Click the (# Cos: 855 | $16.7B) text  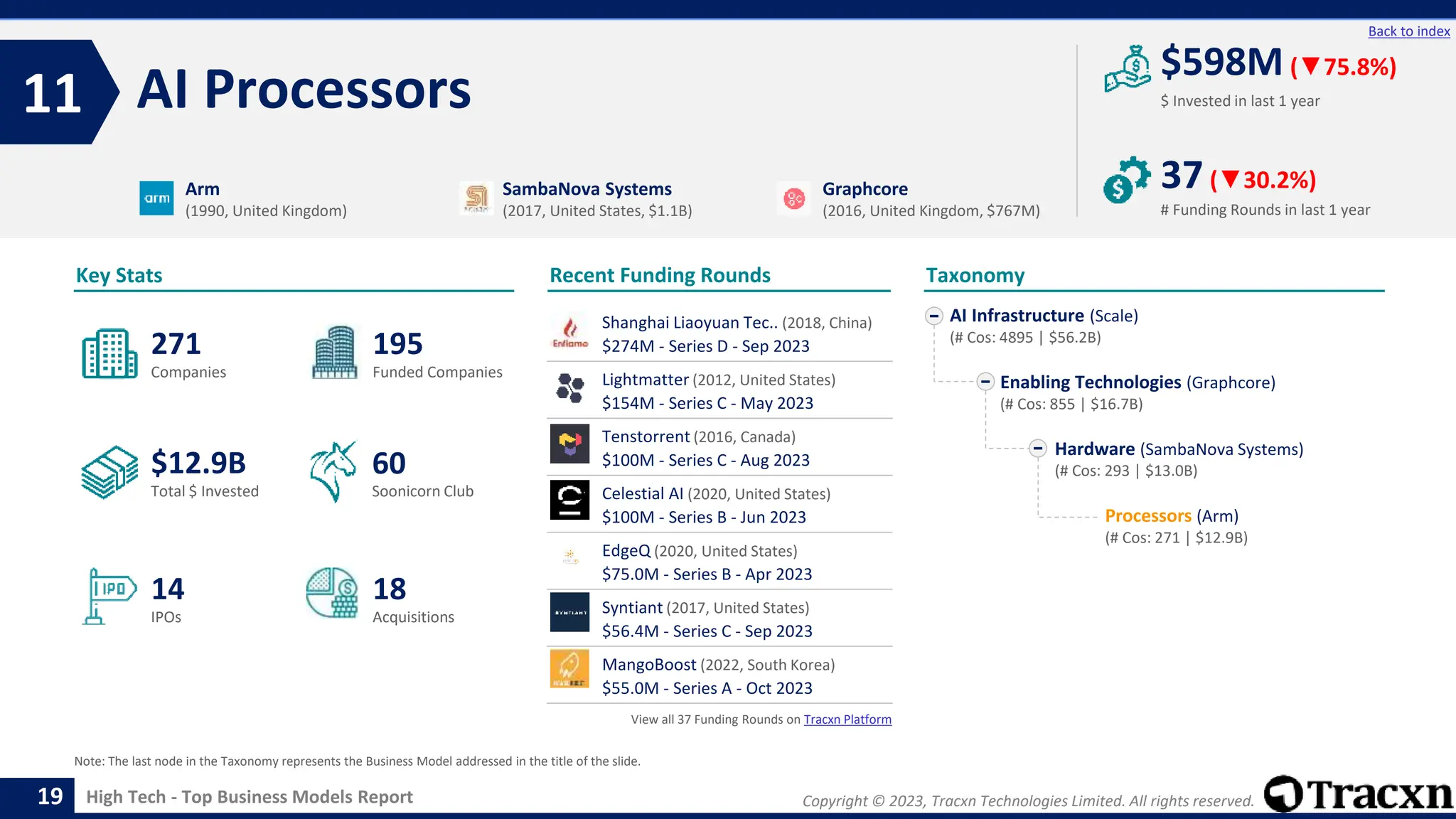[1071, 405]
